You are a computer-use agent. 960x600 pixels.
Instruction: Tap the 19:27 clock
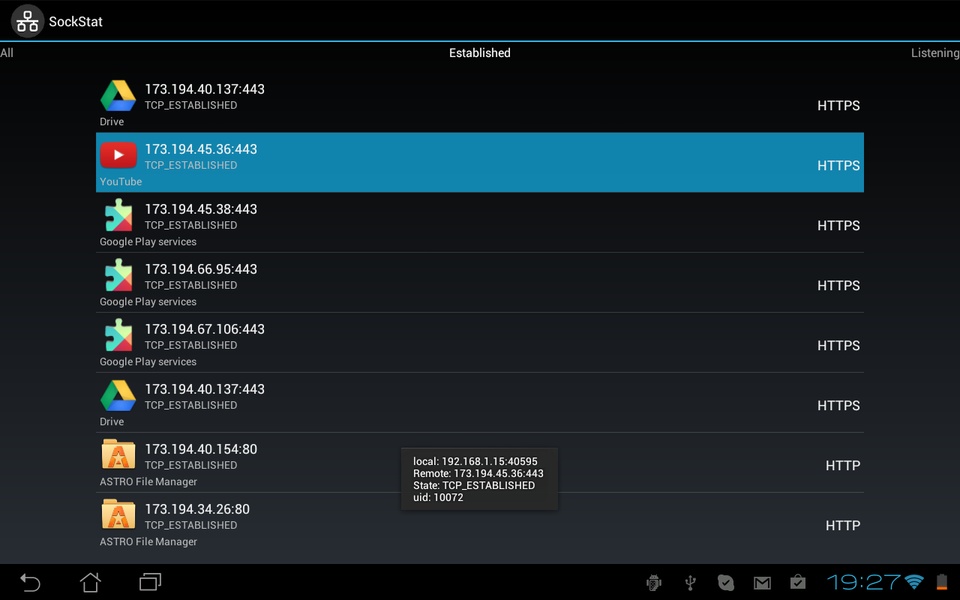coord(864,582)
